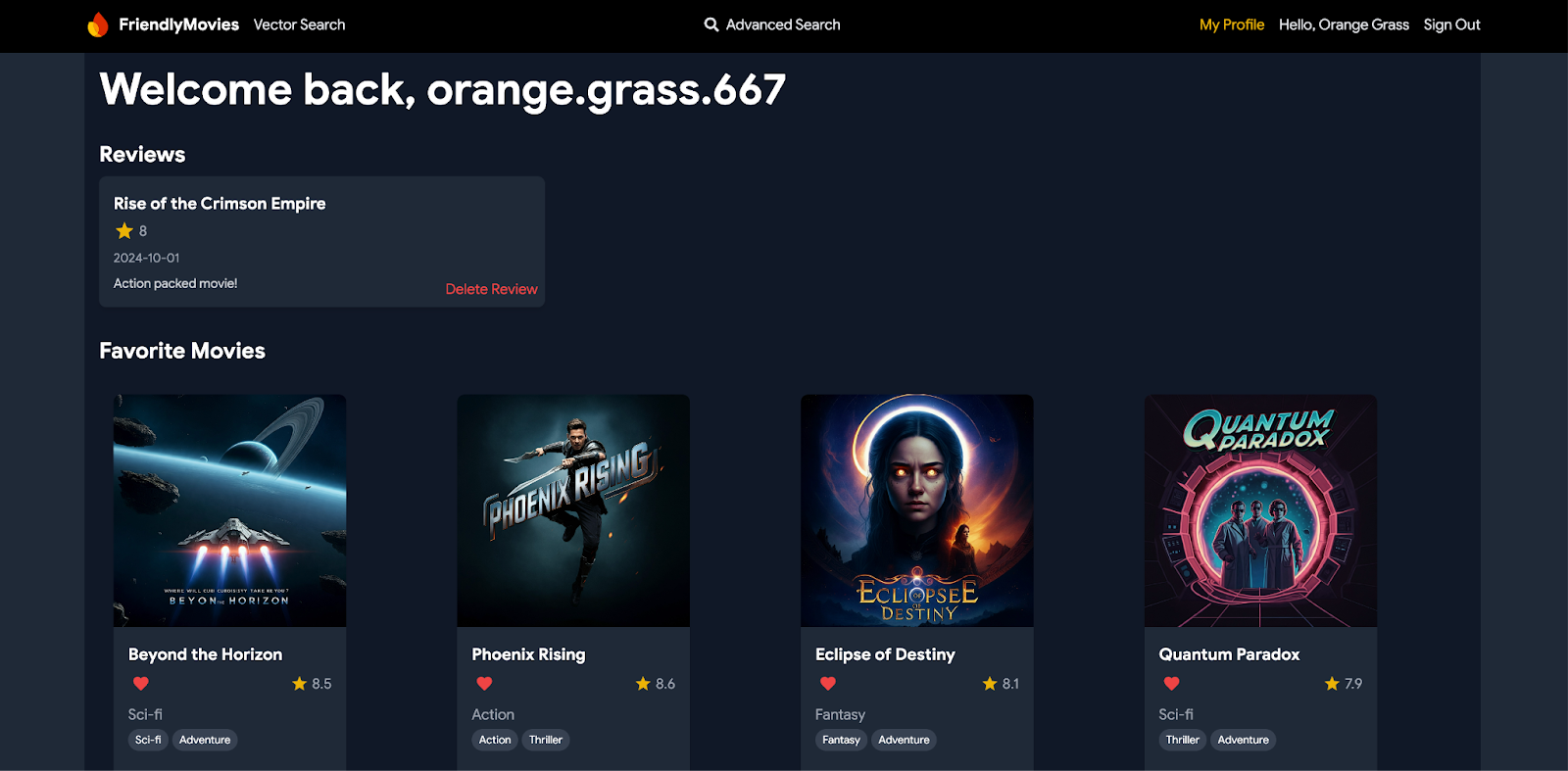Open the Vector Search page
The image size is (1568, 771).
click(x=299, y=24)
